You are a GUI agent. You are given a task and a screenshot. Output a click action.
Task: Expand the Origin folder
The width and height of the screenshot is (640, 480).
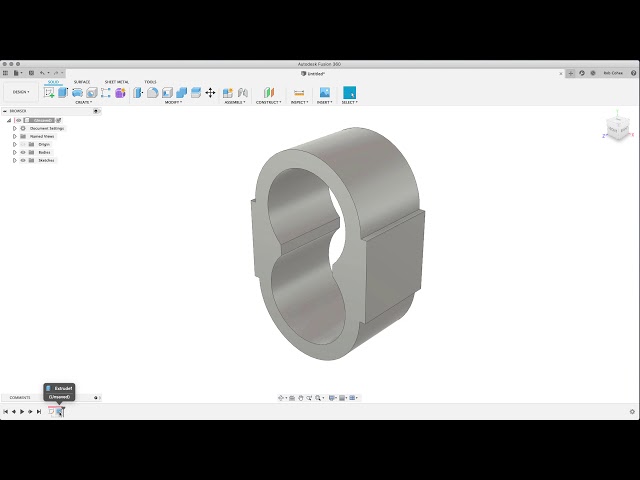coord(15,144)
